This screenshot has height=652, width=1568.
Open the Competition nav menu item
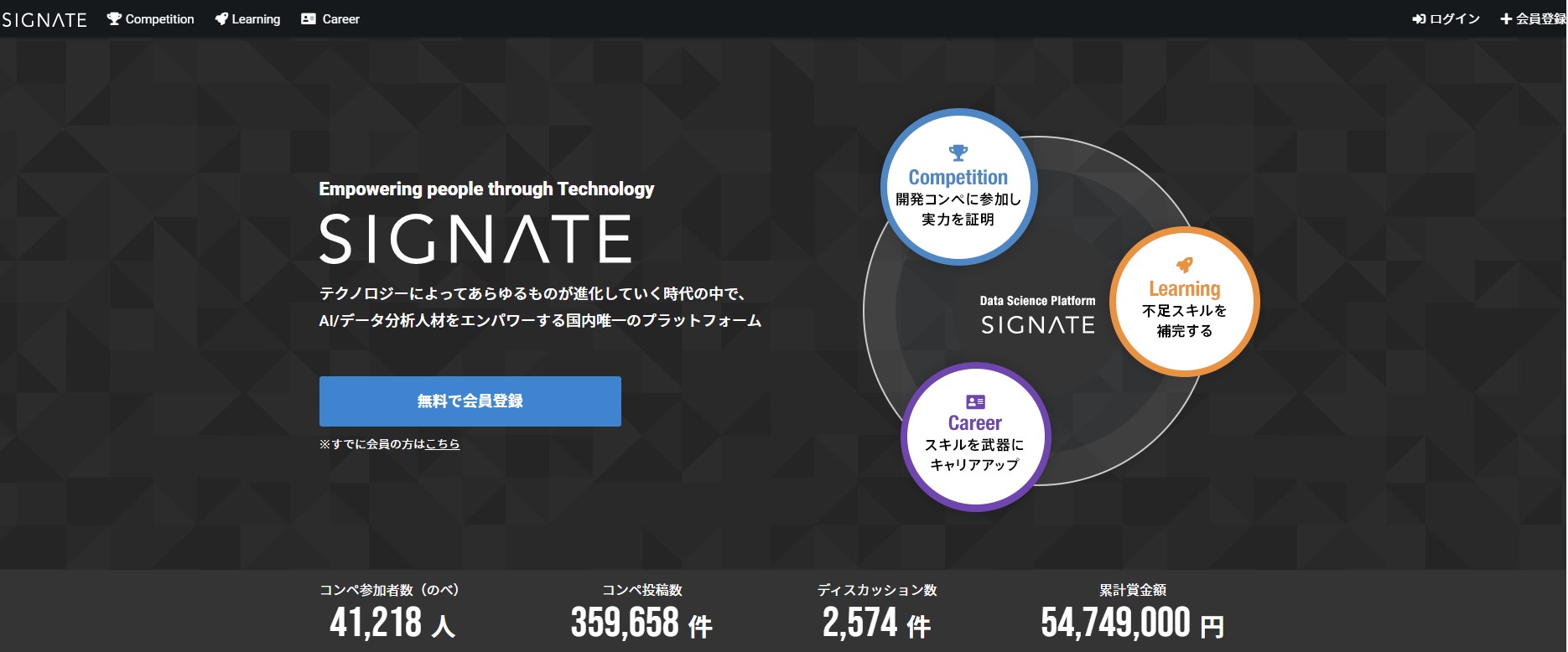[x=151, y=19]
